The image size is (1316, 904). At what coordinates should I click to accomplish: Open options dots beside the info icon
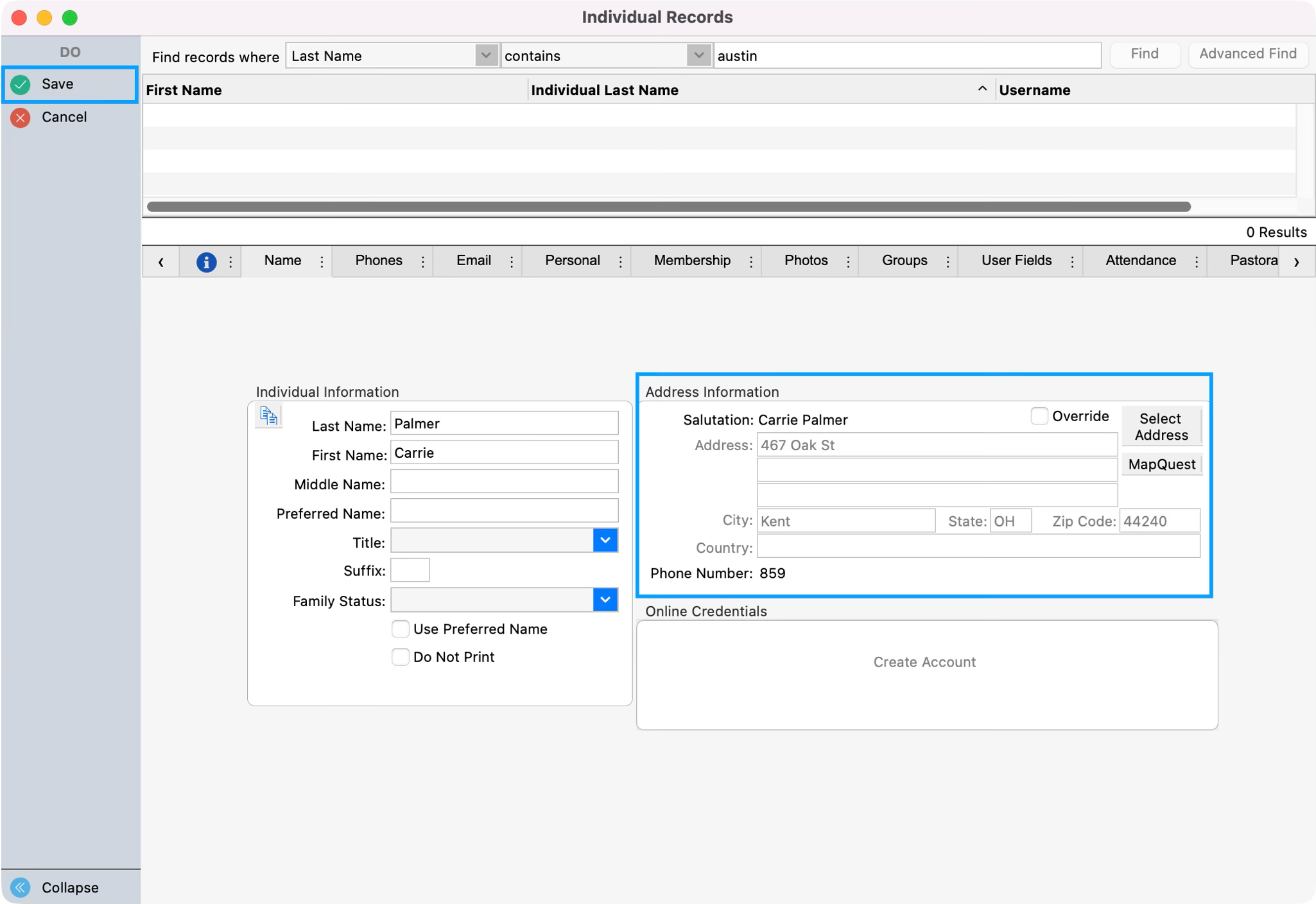tap(230, 261)
